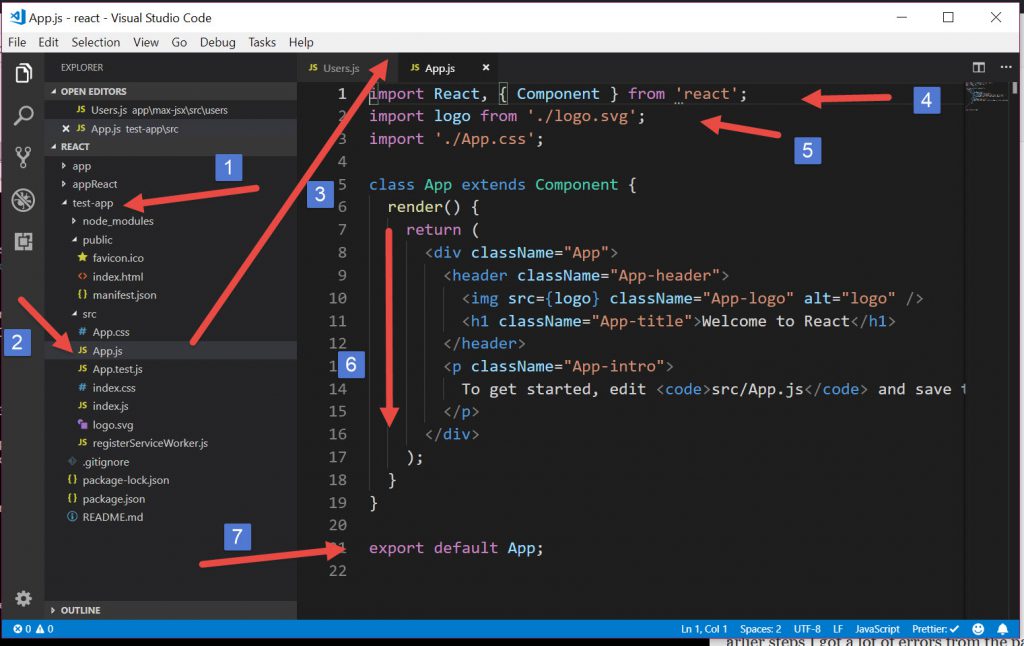Open the Selection menu
1024x646 pixels.
click(95, 42)
